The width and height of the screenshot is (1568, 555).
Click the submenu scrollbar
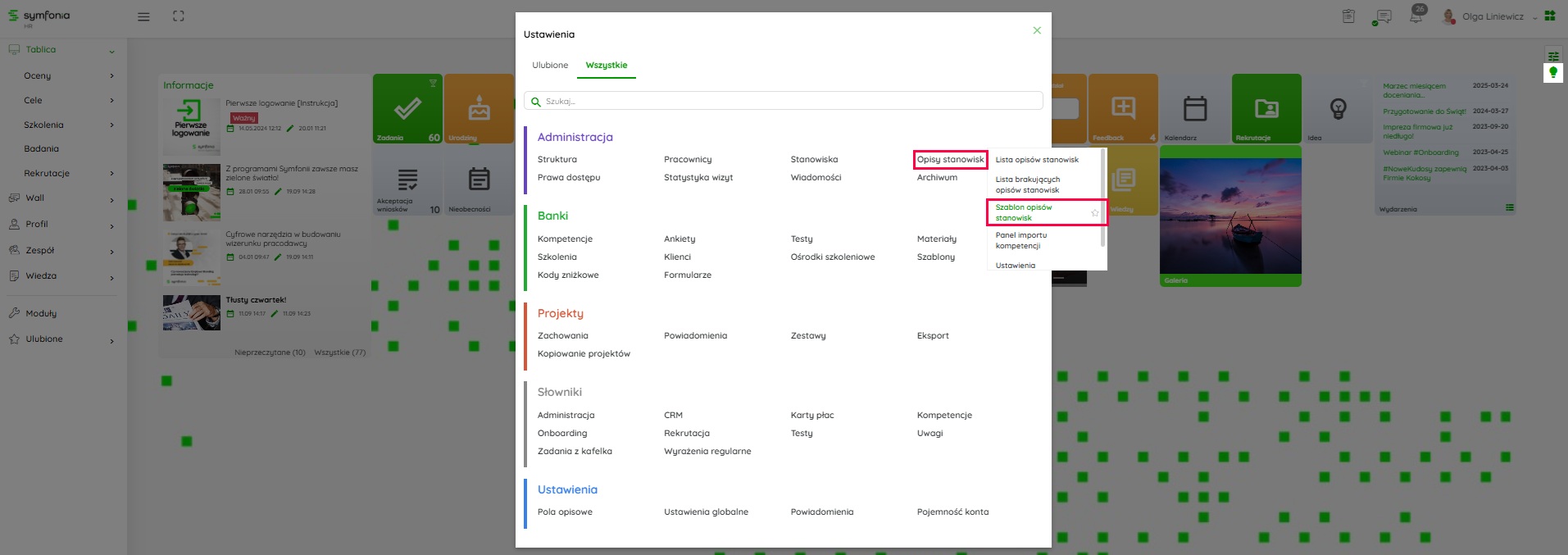pyautogui.click(x=1102, y=197)
